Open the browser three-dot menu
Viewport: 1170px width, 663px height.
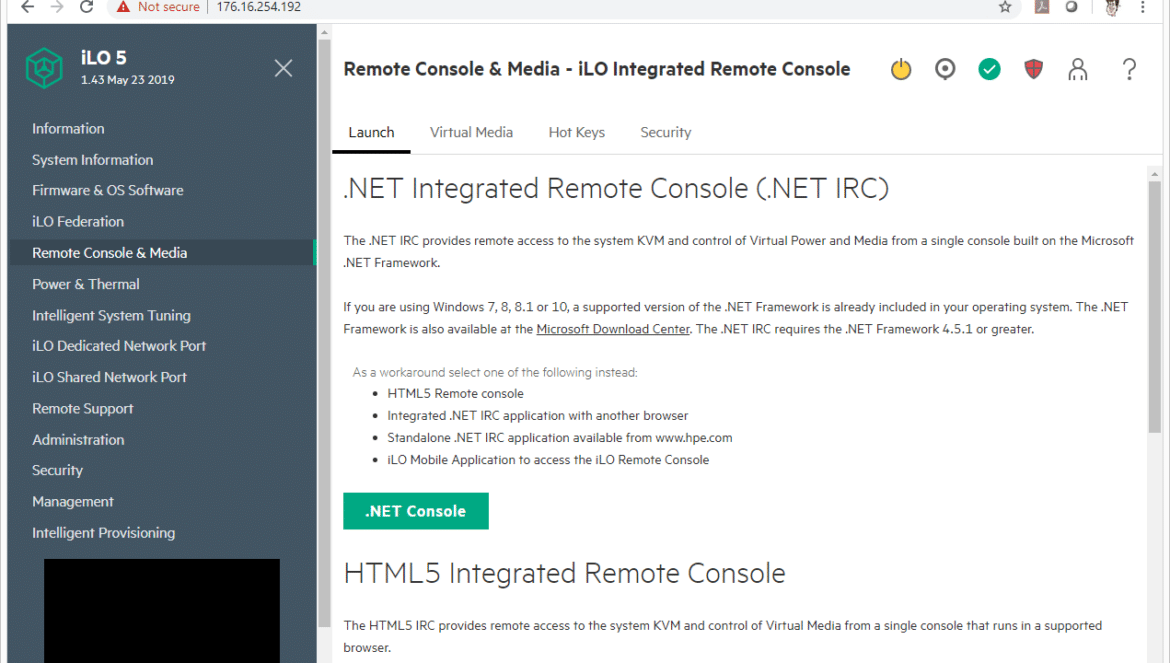click(1142, 7)
